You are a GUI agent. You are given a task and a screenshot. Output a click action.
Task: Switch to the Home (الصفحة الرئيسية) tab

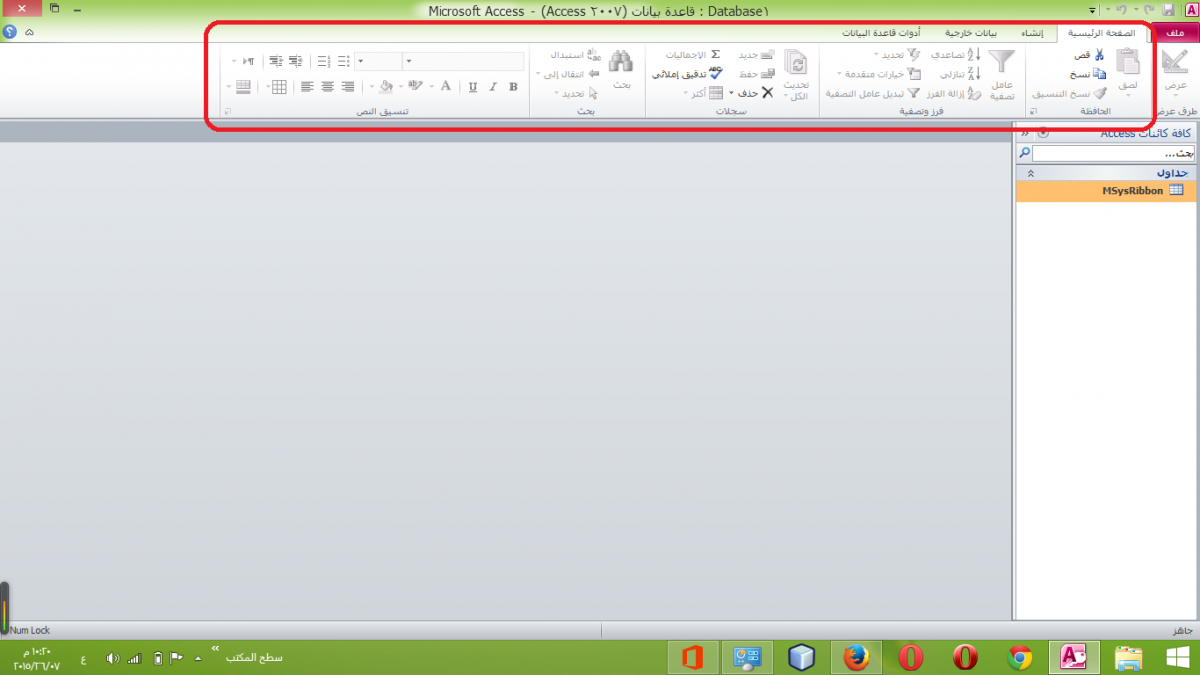[1101, 33]
